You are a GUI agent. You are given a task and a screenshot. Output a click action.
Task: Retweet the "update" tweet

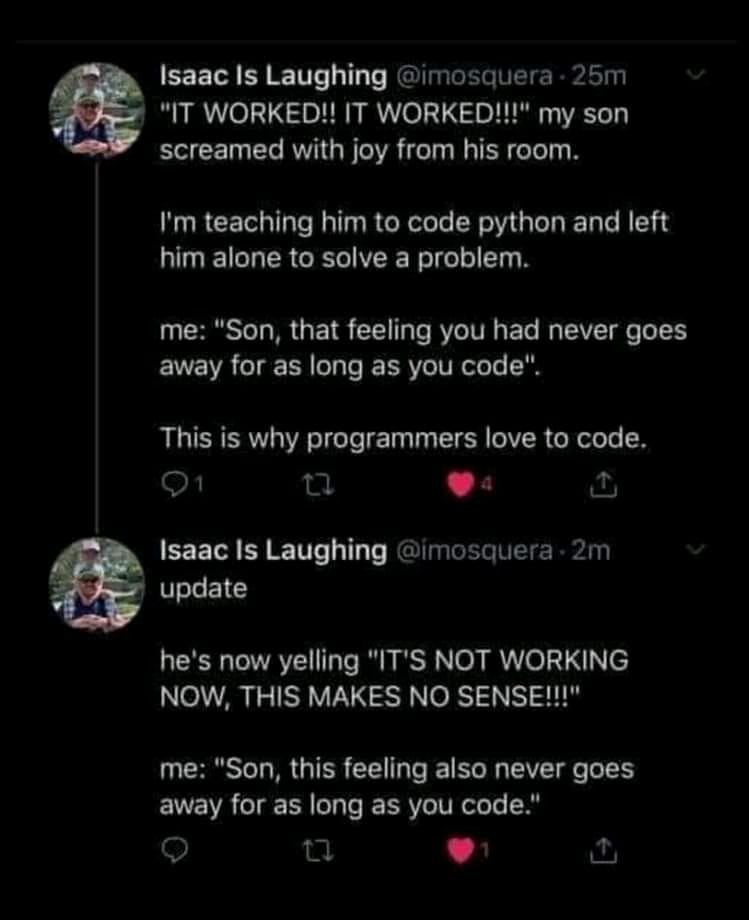point(312,850)
